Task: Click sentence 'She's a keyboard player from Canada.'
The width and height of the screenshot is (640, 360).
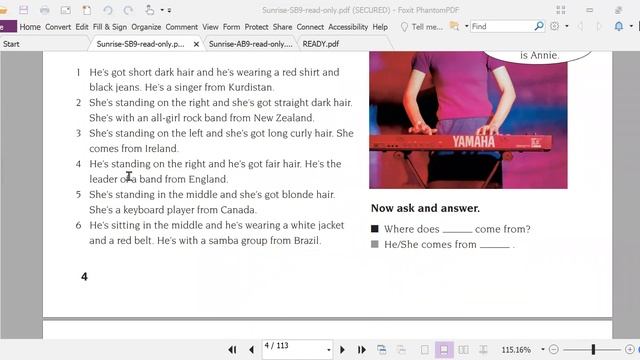Action: click(173, 210)
